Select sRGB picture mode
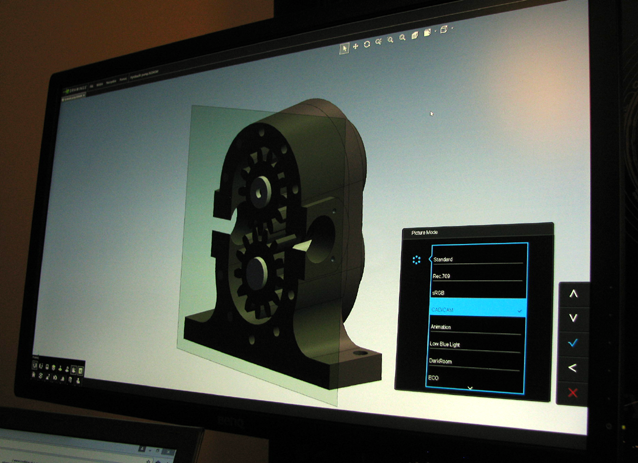The image size is (638, 463). tap(478, 291)
